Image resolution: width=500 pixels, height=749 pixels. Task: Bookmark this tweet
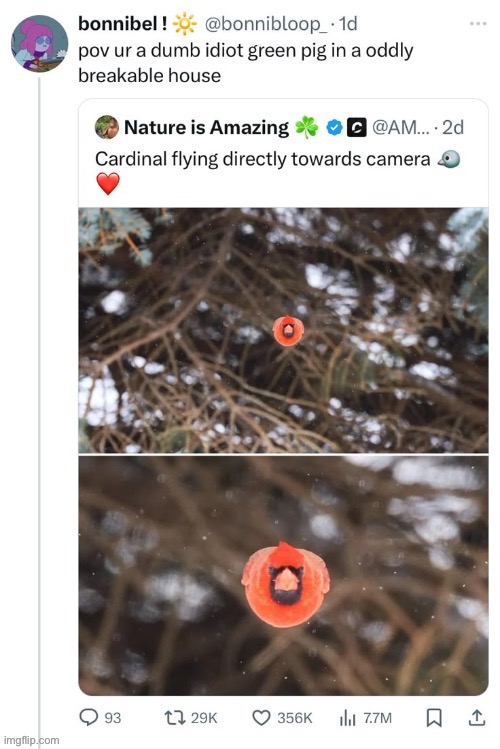coord(434,717)
